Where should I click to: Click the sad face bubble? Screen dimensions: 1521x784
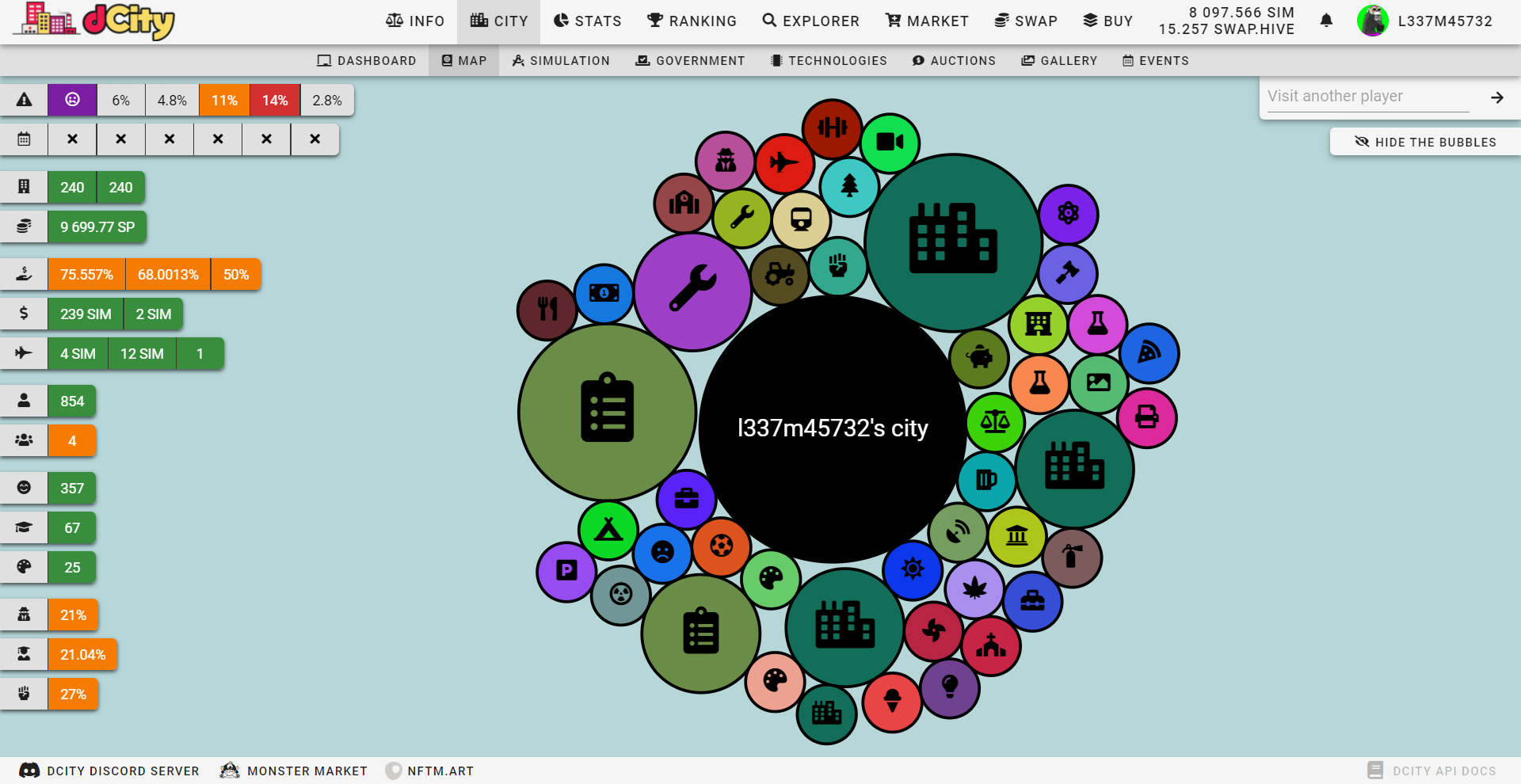point(662,553)
